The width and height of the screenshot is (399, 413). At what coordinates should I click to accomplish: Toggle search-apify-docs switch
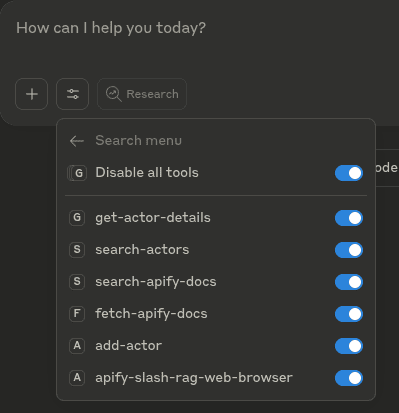pos(349,282)
